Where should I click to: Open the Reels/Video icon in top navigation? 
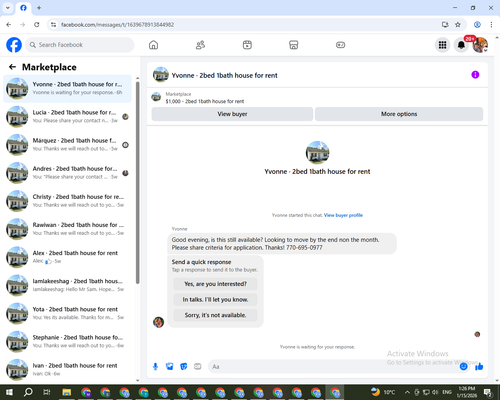(247, 45)
